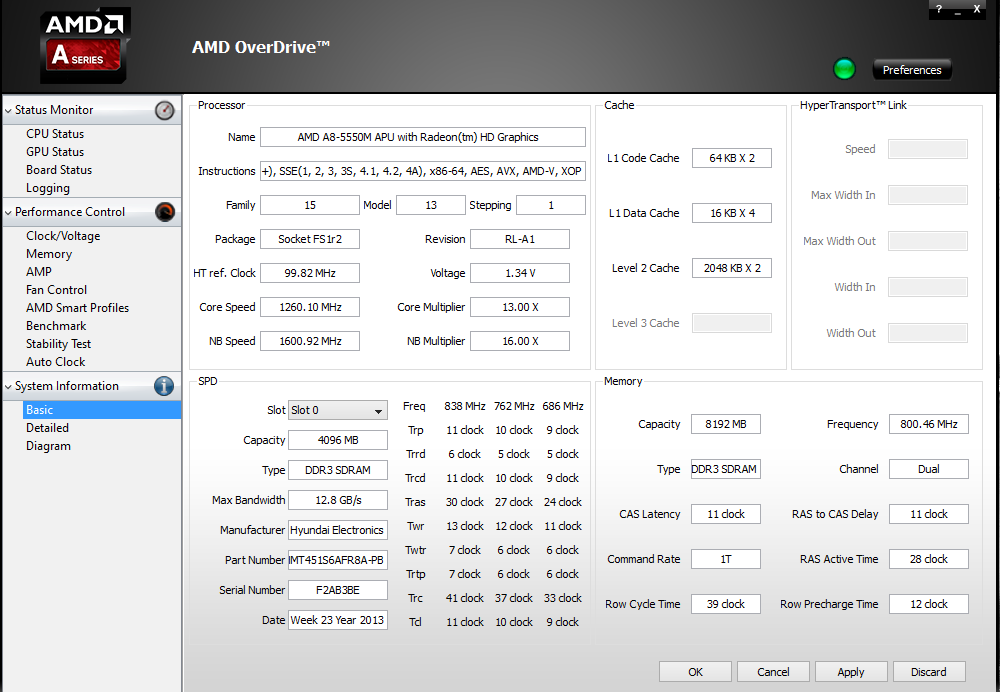
Task: Click the NB Multiplier value 16.00 X
Action: pos(520,341)
